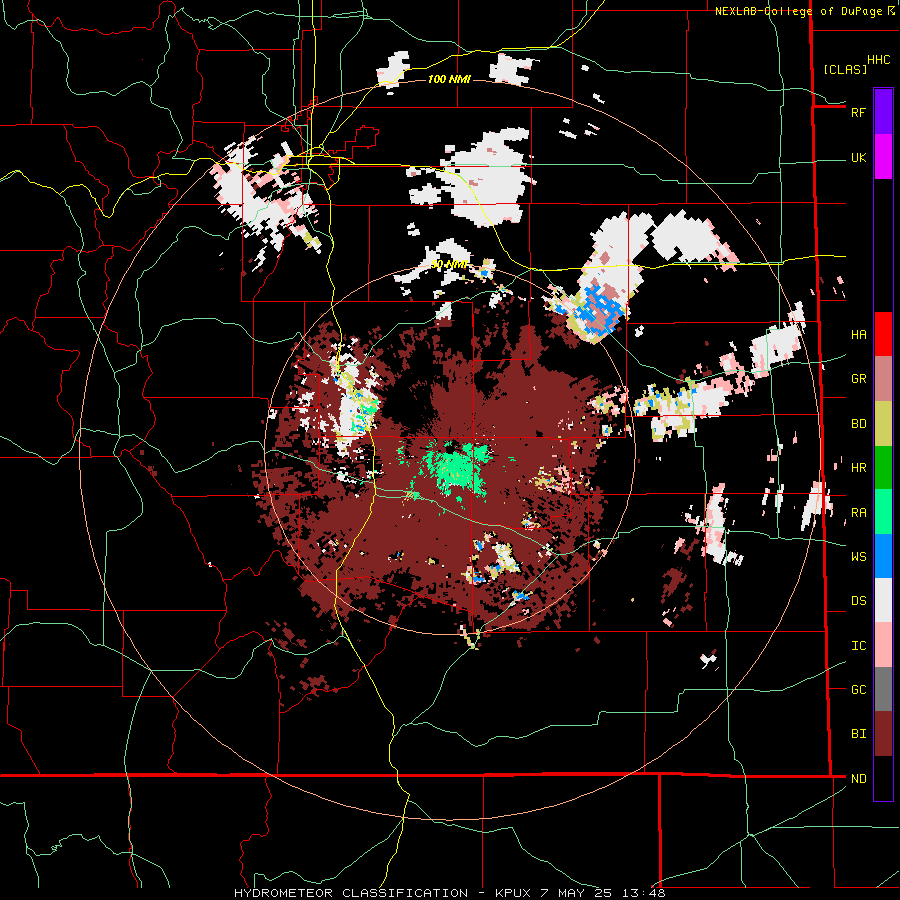Click the IC legend label

[858, 645]
